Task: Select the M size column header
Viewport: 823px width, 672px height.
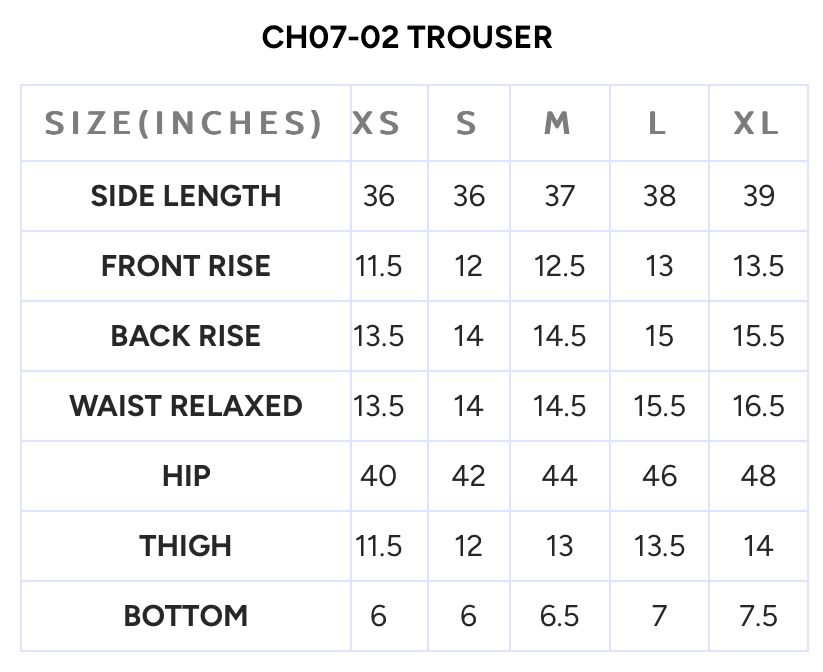Action: tap(558, 123)
